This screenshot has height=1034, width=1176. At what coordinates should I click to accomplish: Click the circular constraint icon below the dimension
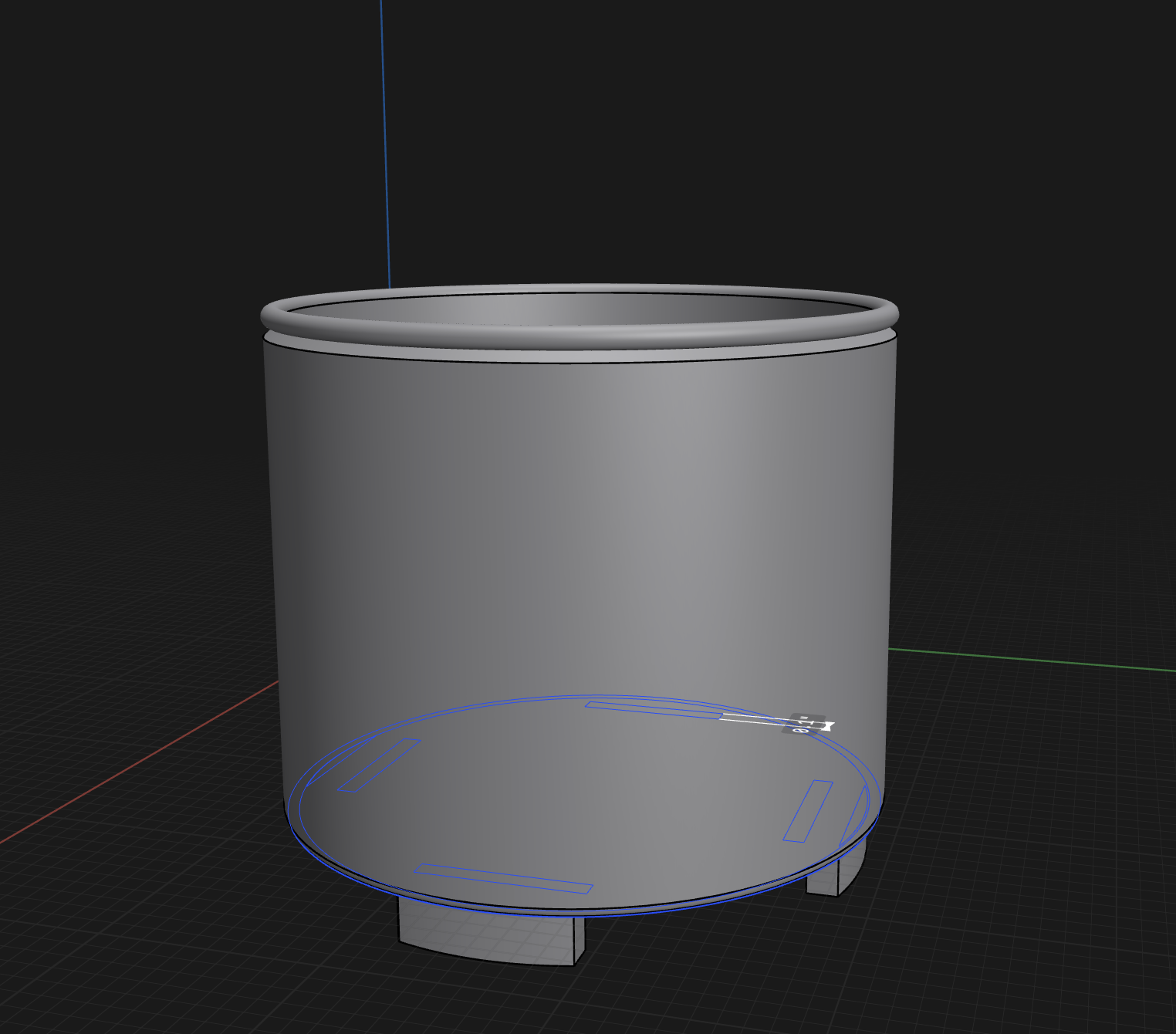pos(799,730)
